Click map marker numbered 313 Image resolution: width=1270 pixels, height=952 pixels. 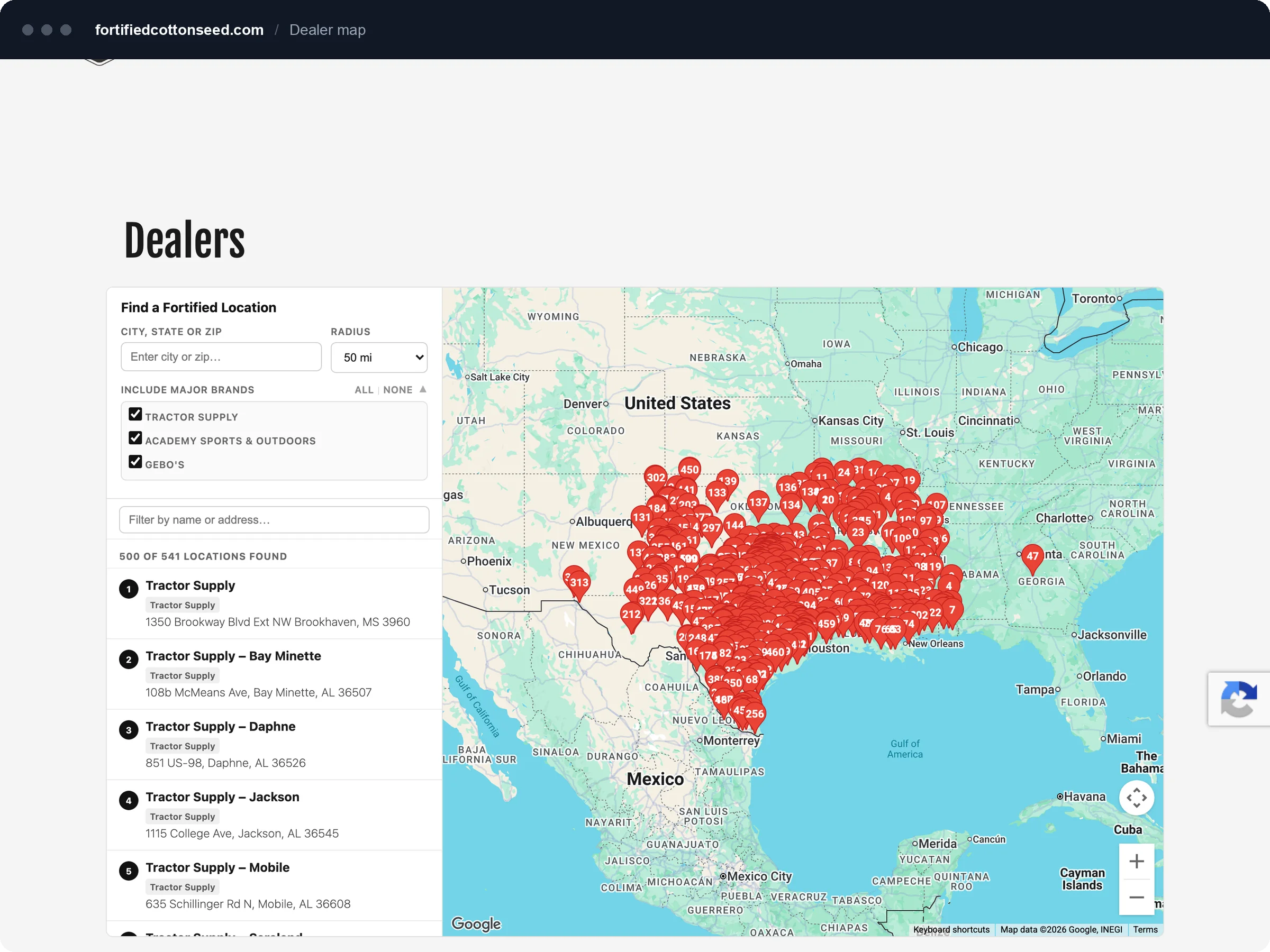coord(579,583)
